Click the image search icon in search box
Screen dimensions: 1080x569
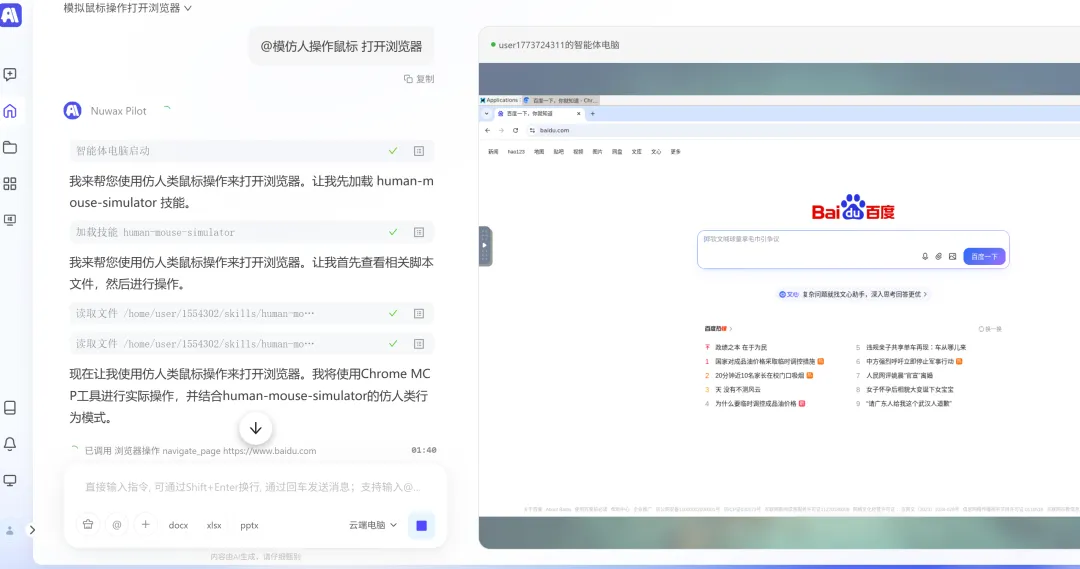point(953,256)
